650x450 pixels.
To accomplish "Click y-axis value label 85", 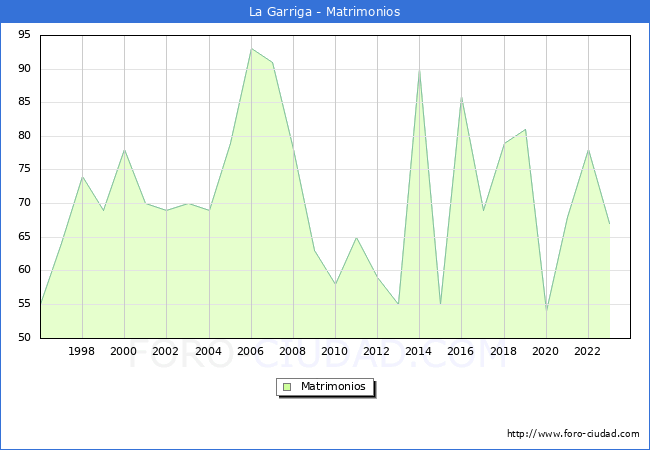I will (x=24, y=102).
